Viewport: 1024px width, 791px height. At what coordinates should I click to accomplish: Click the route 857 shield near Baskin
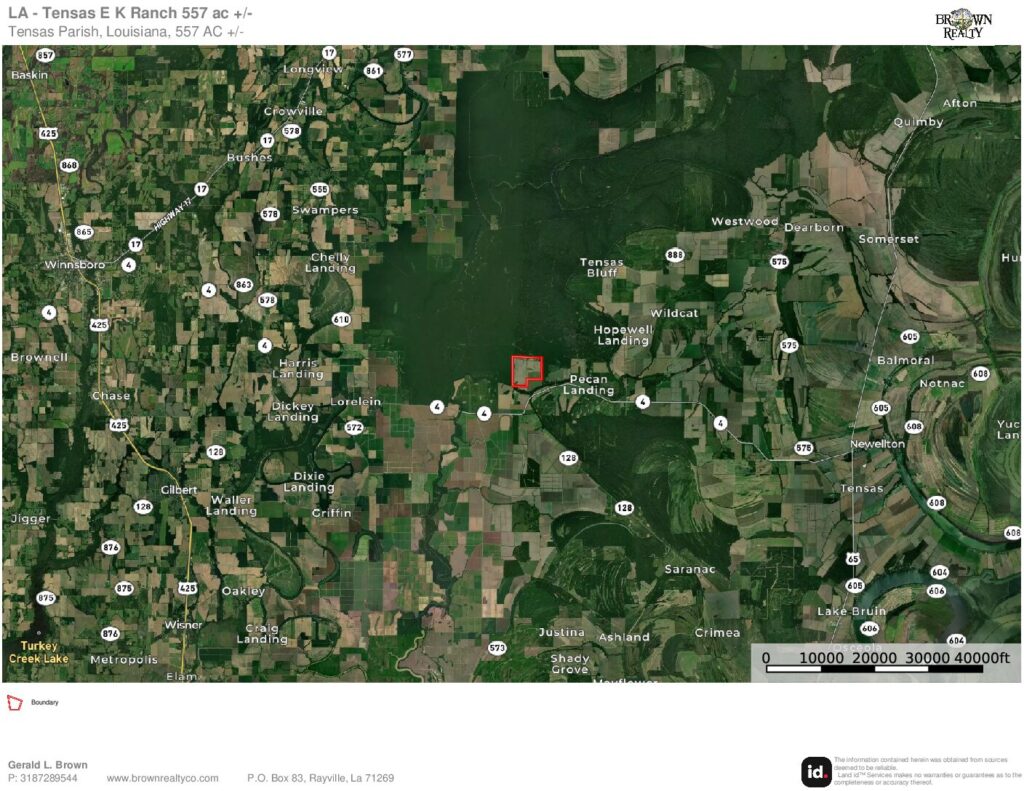45,55
